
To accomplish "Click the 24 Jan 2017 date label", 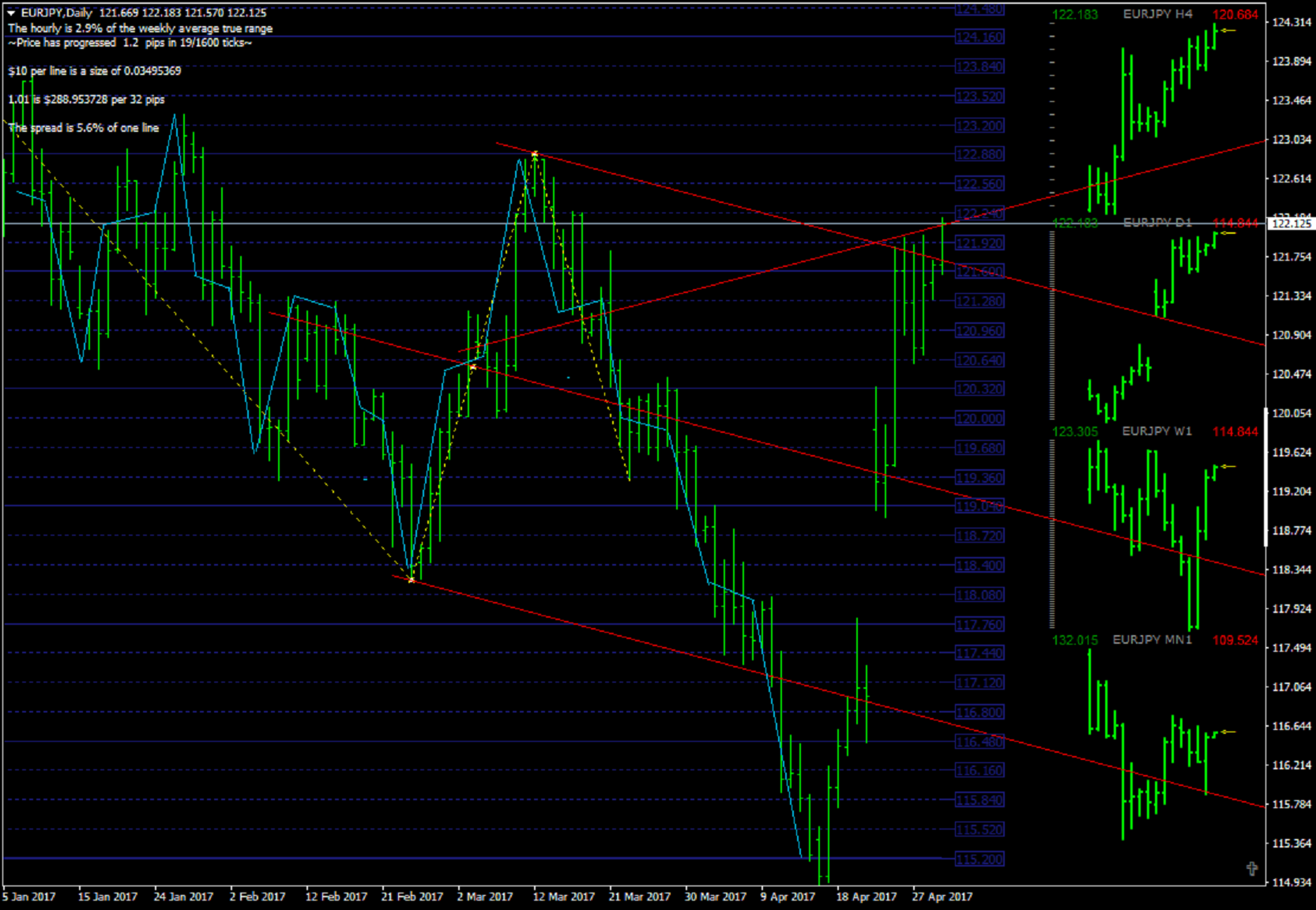I will (x=183, y=897).
